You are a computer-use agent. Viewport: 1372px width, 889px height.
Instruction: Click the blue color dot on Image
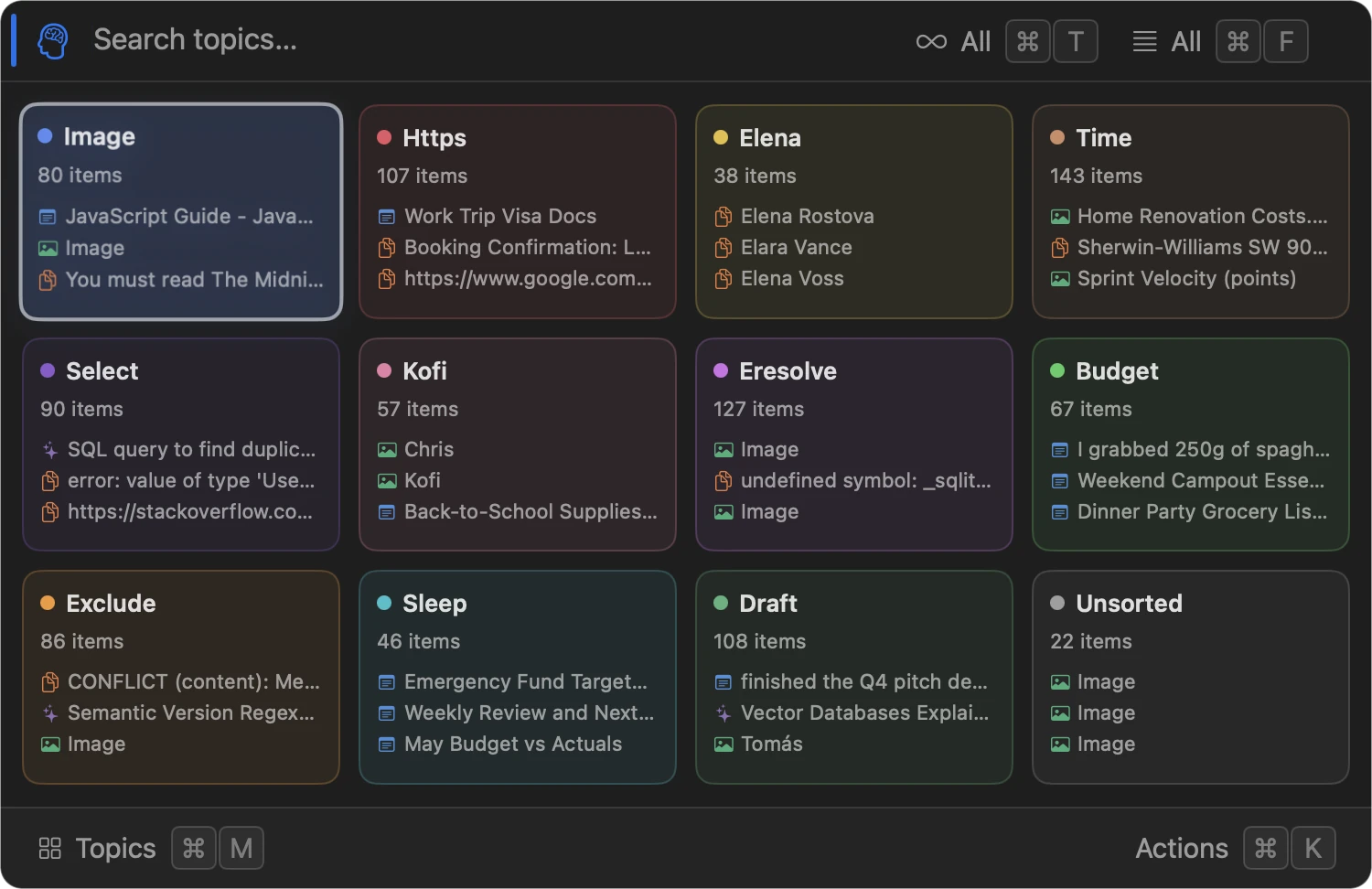tap(45, 135)
